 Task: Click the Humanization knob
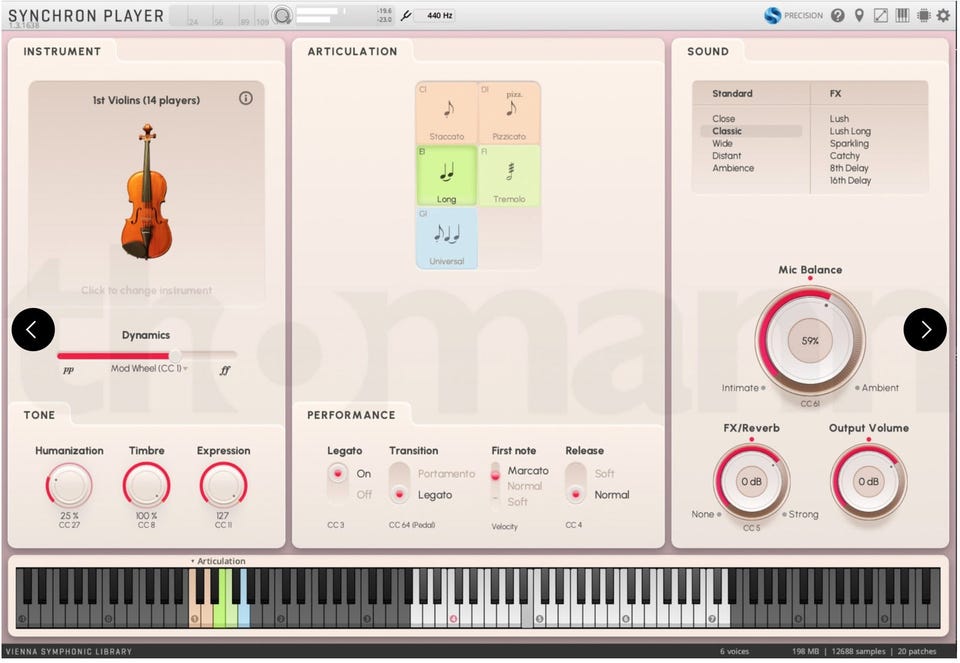pyautogui.click(x=69, y=485)
